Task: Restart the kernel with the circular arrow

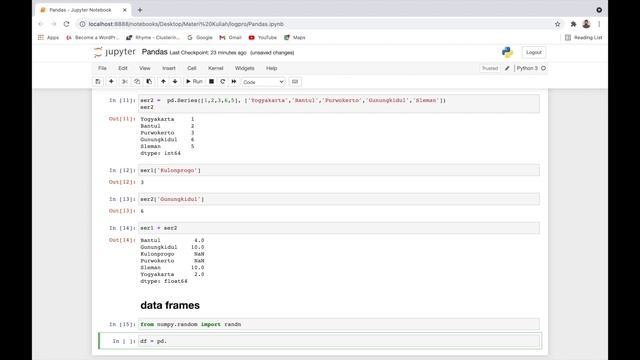Action: coord(222,82)
